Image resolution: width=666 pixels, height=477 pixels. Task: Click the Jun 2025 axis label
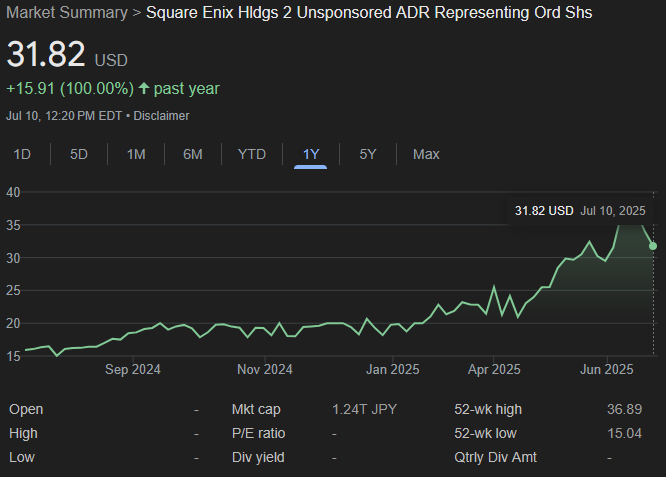click(x=607, y=369)
